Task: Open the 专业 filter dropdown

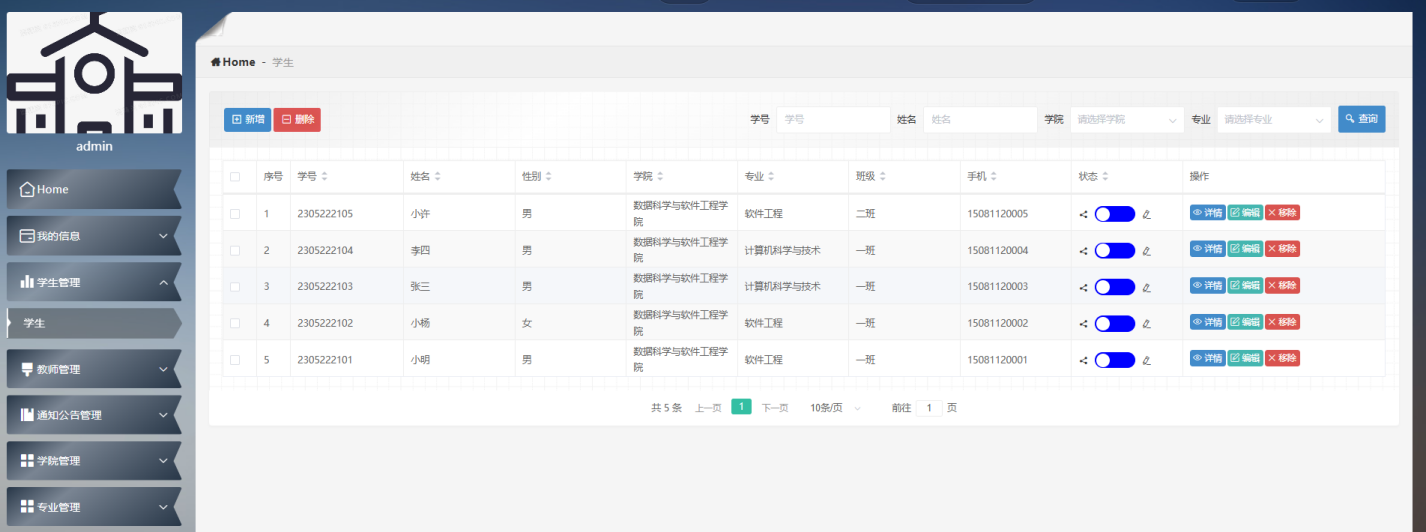Action: click(x=1274, y=119)
